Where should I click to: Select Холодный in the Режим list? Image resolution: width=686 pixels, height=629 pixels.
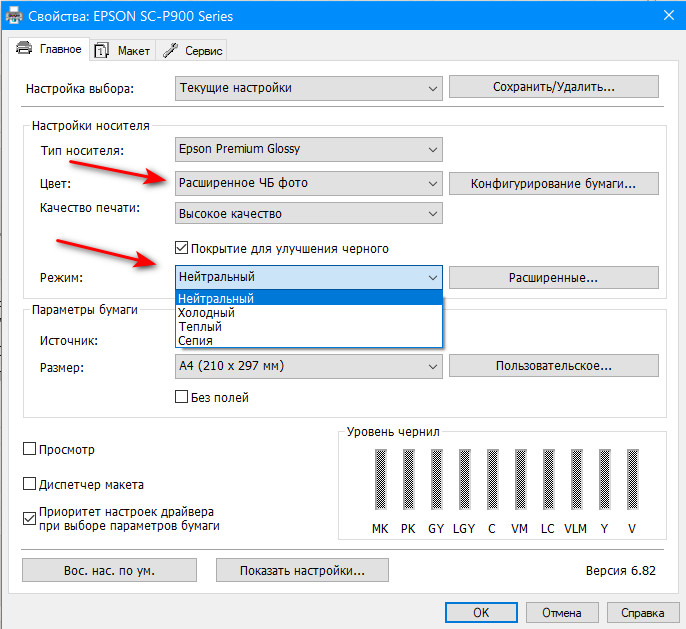coord(309,313)
